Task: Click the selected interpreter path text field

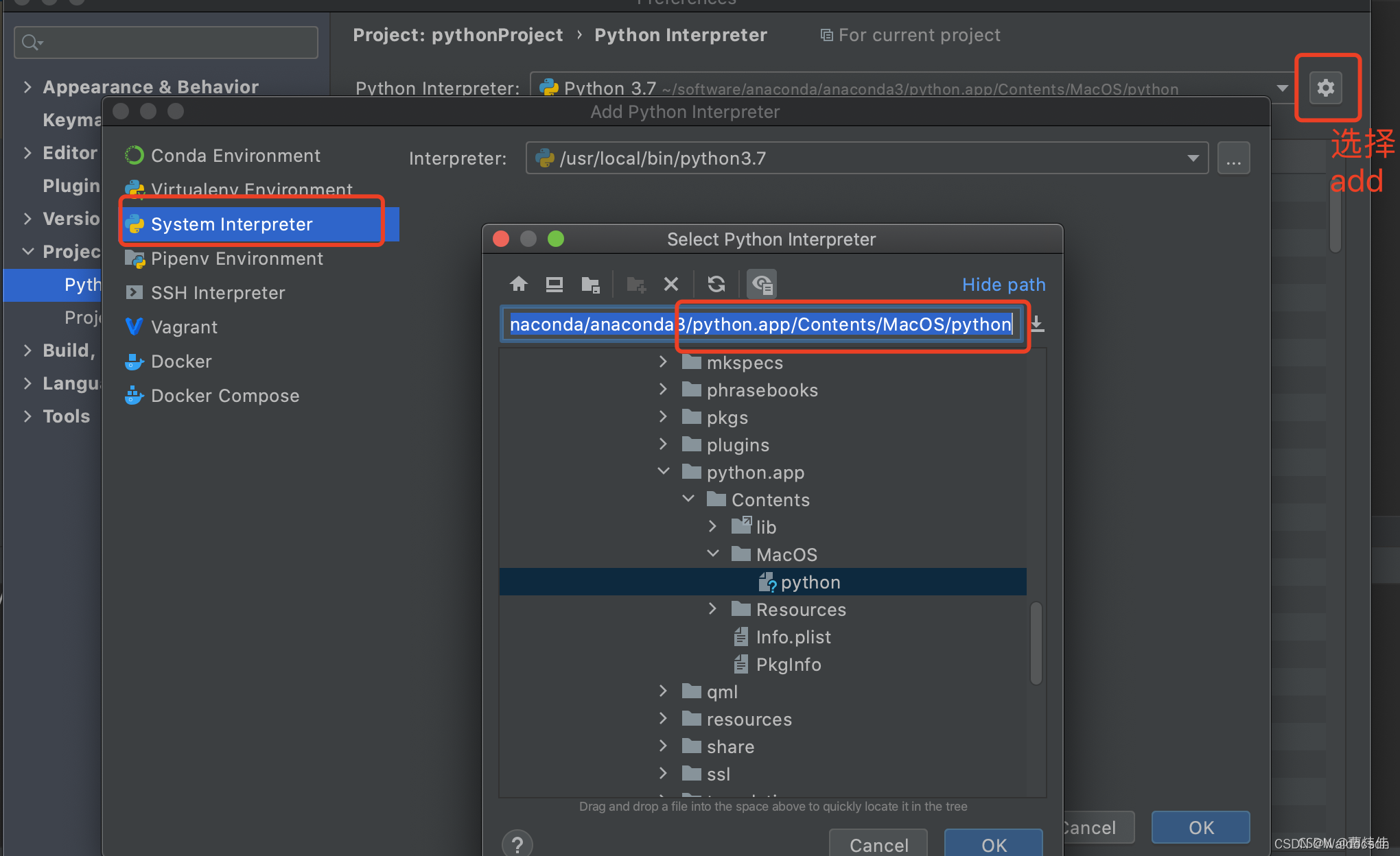Action: [x=760, y=324]
